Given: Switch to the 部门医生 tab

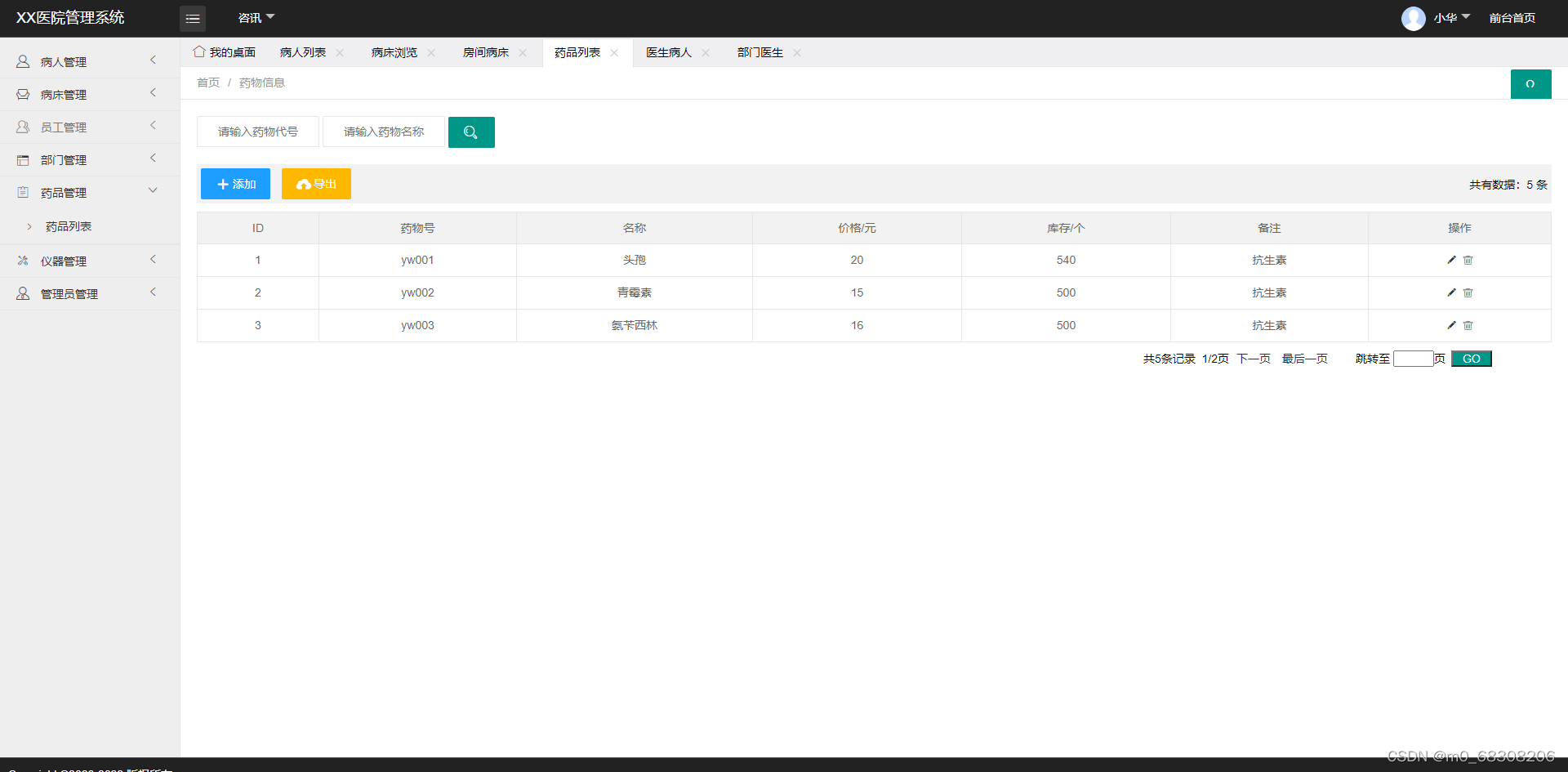Looking at the screenshot, I should tap(760, 52).
